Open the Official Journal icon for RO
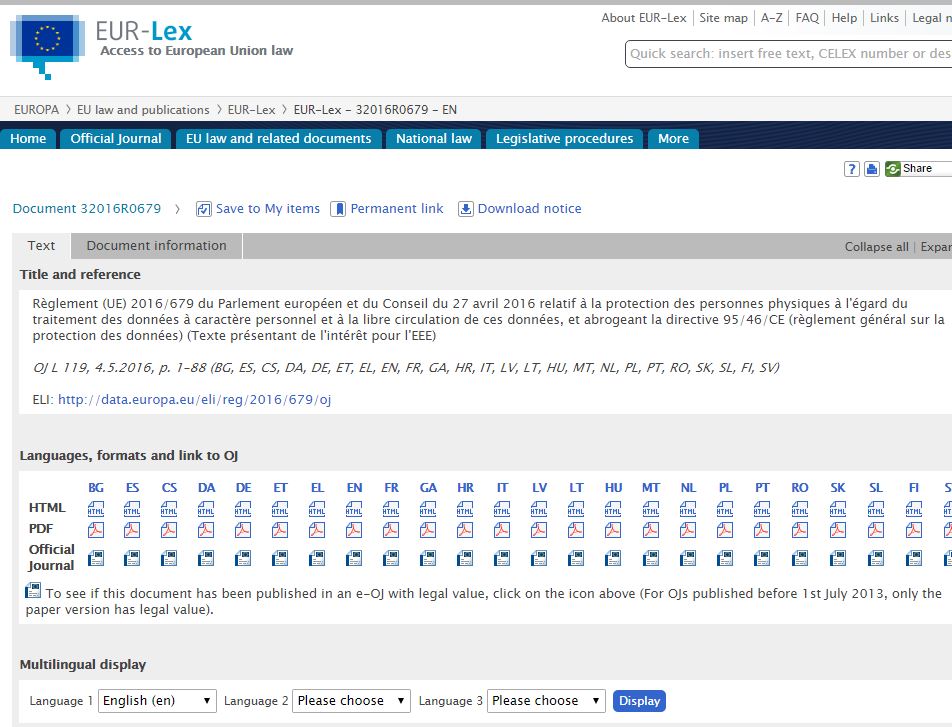 coord(800,558)
